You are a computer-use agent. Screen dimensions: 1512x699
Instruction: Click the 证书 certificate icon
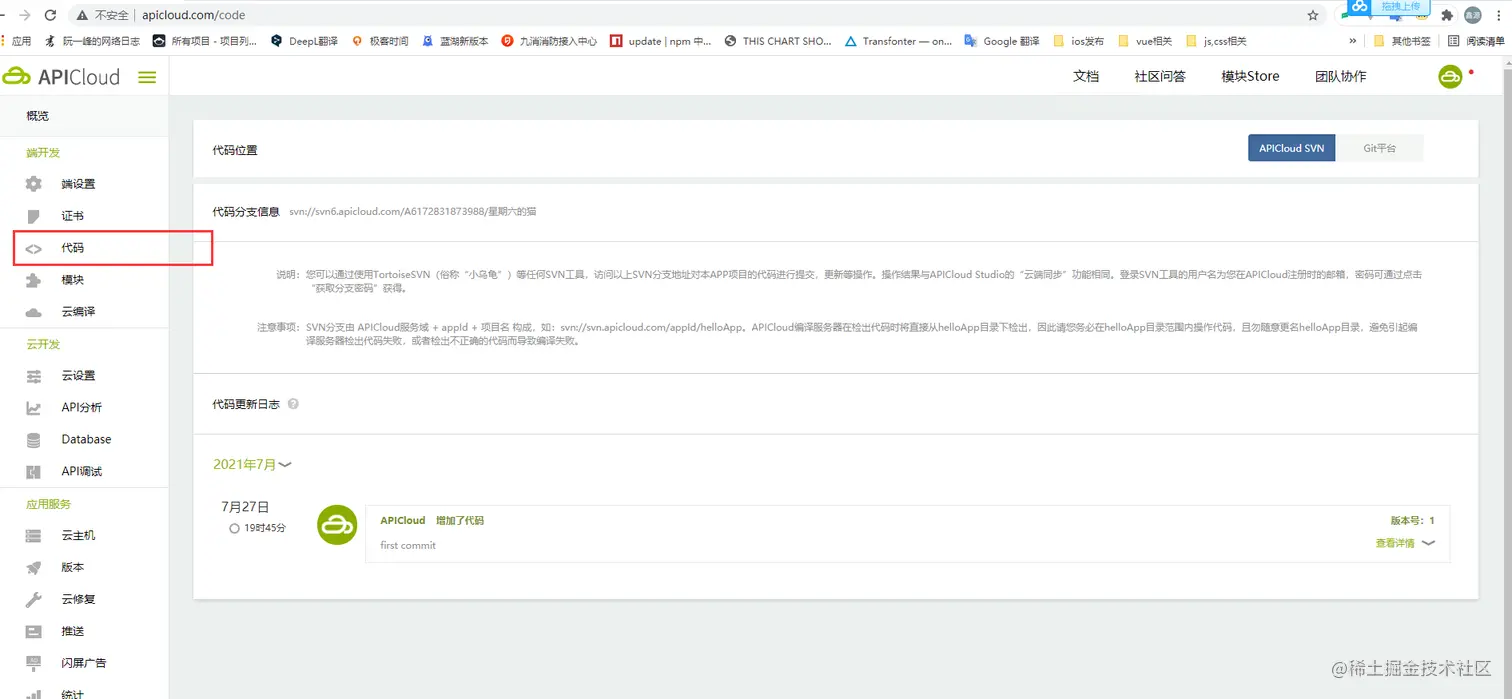pyautogui.click(x=34, y=216)
